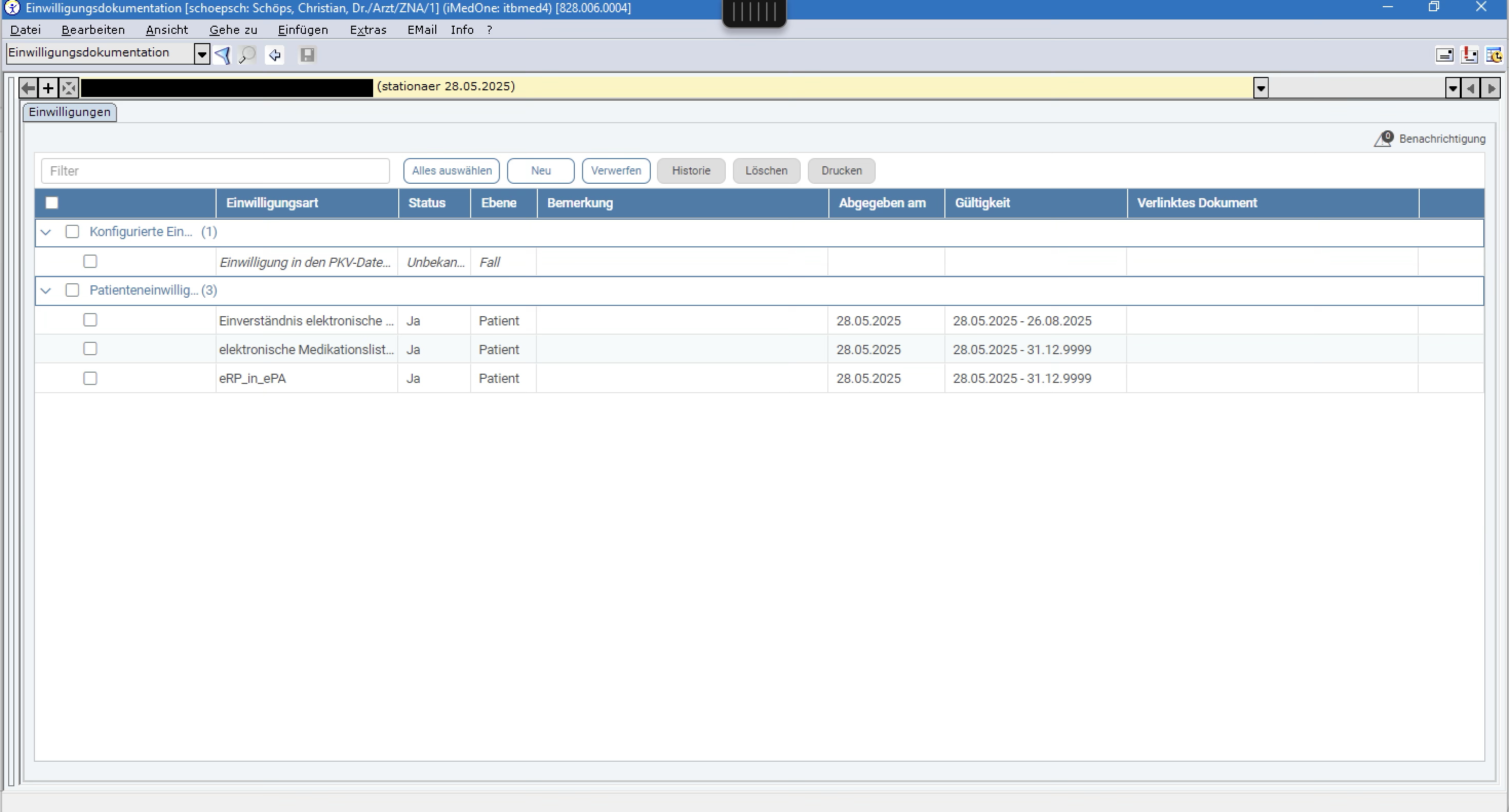Screen dimensions: 1509x812
Task: Click into the Filter text field
Action: 215,171
